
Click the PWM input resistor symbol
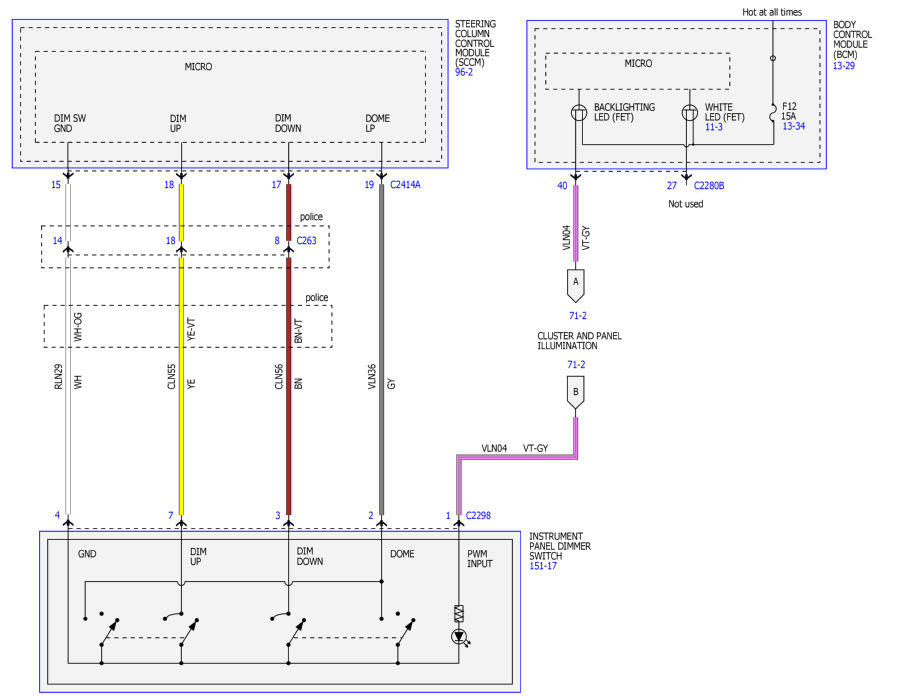459,613
